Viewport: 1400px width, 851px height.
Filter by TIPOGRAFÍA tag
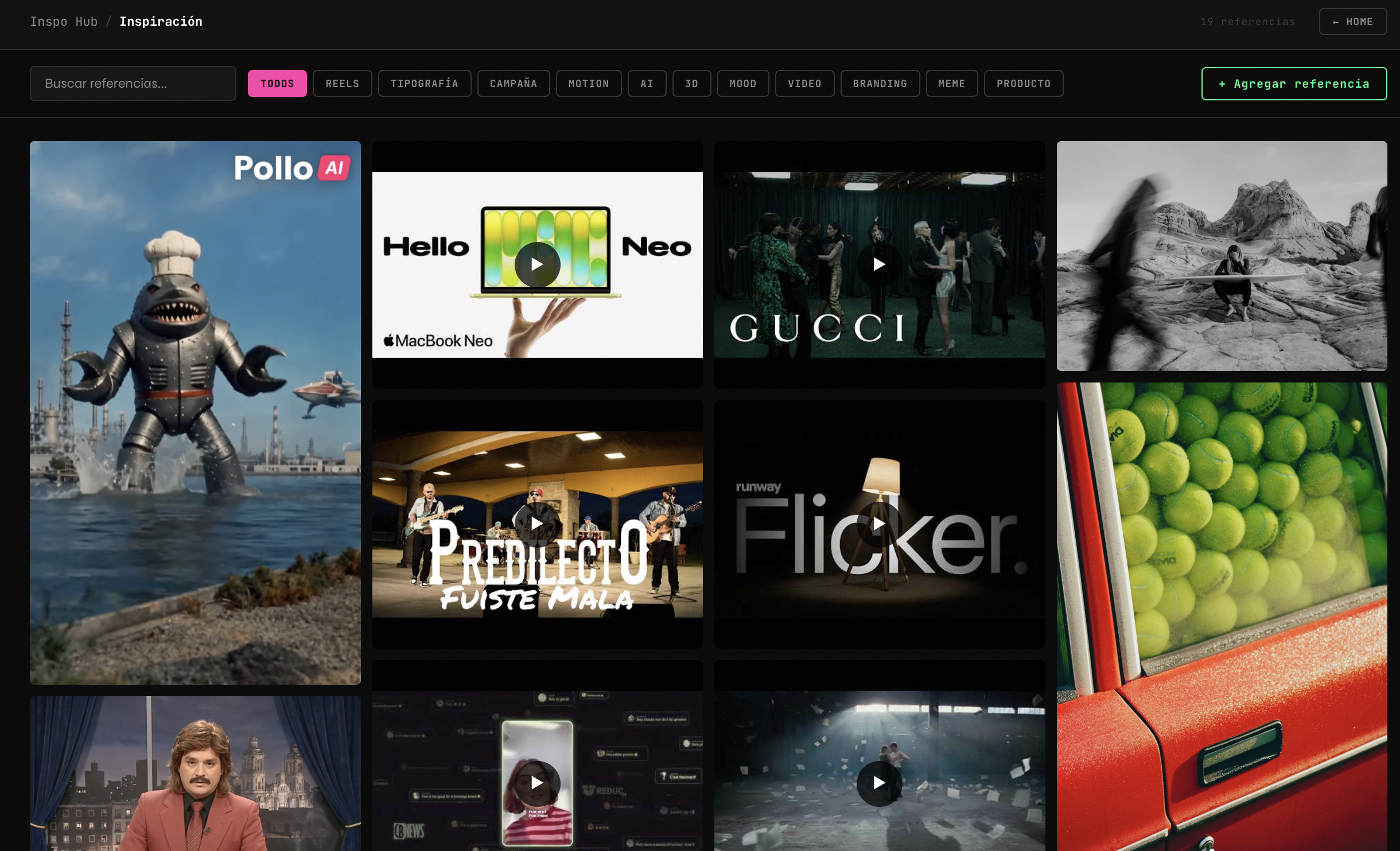click(x=425, y=84)
